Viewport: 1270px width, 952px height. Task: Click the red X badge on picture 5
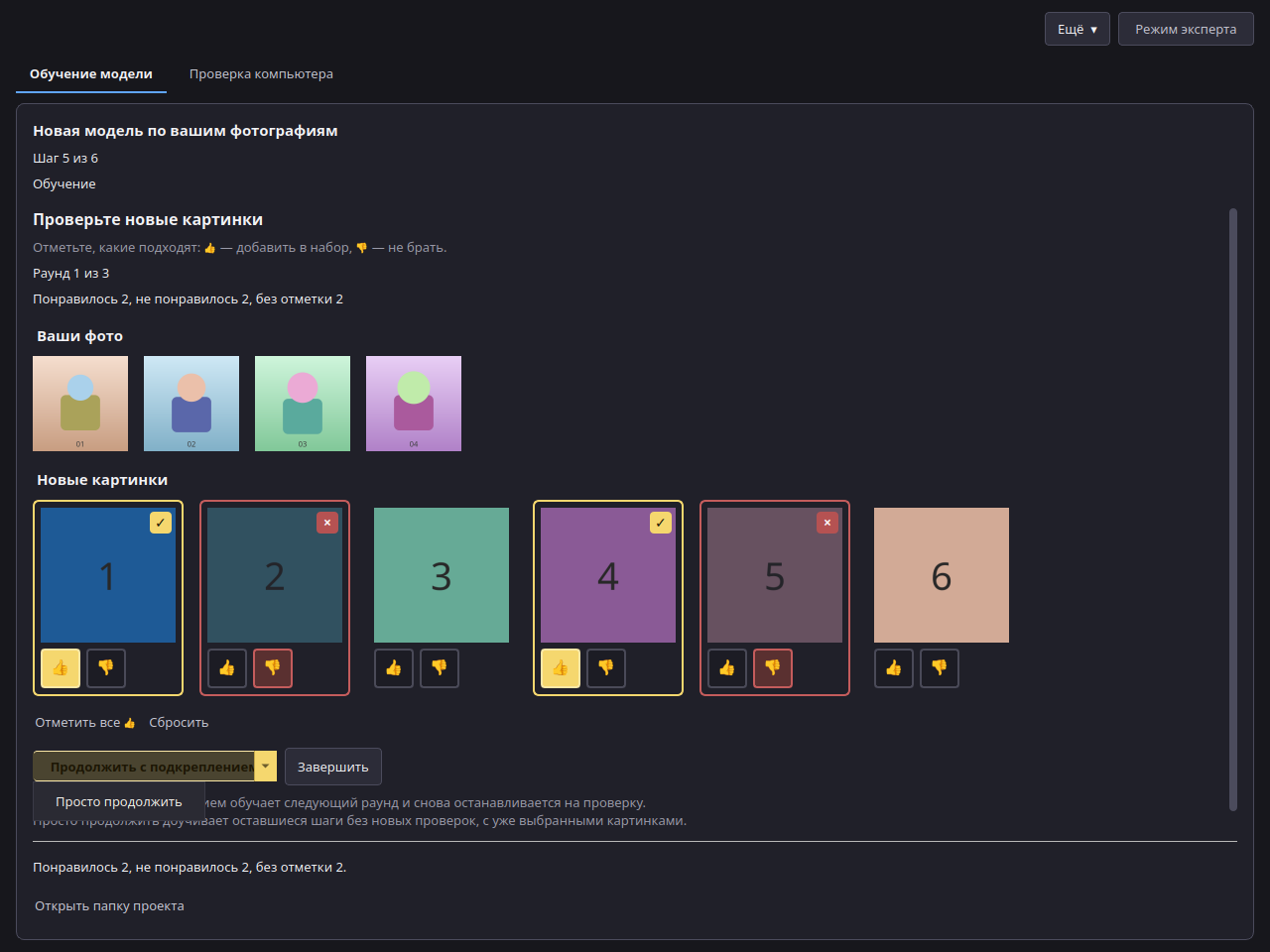pos(827,523)
